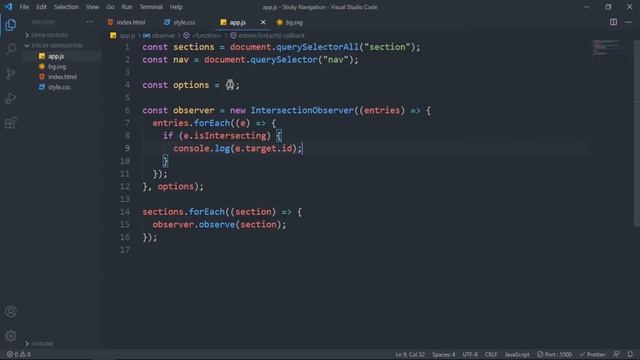Image resolution: width=640 pixels, height=360 pixels.
Task: Open the Run and Debug view
Action: point(11,98)
